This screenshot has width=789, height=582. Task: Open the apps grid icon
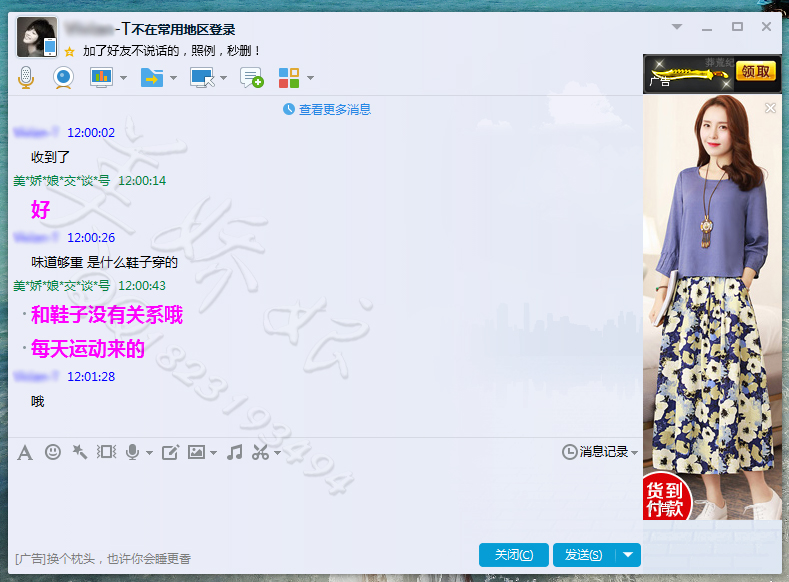pos(288,77)
